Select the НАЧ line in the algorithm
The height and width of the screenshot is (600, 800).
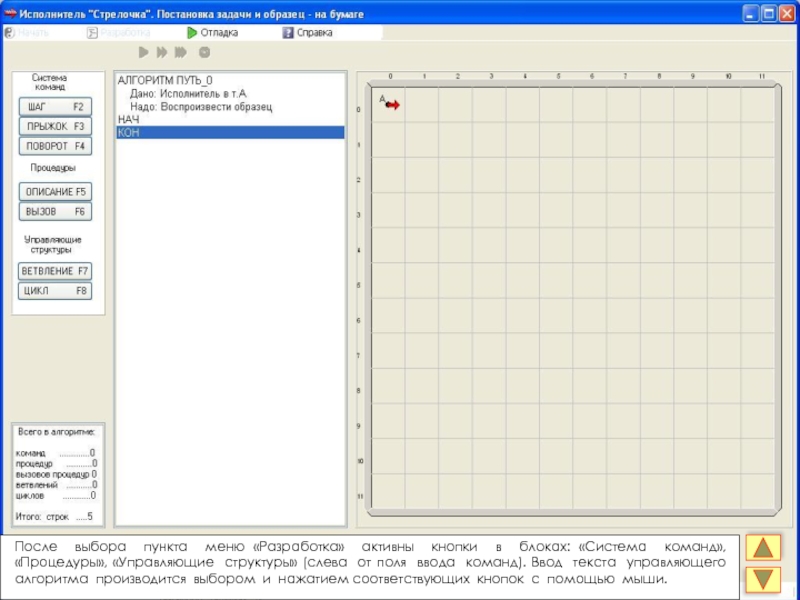pyautogui.click(x=129, y=119)
